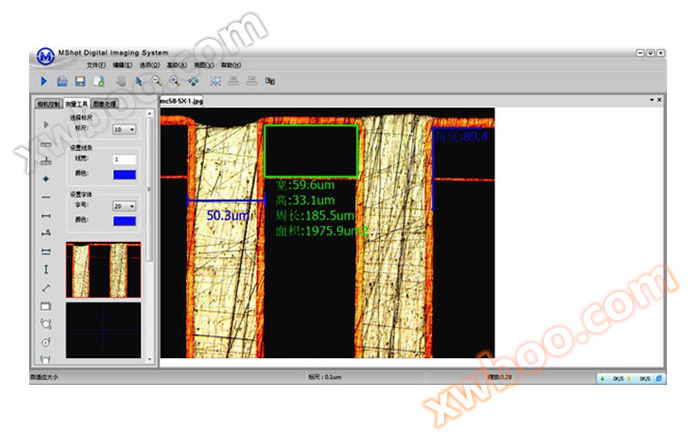Click the blue play/start capture icon

(44, 81)
